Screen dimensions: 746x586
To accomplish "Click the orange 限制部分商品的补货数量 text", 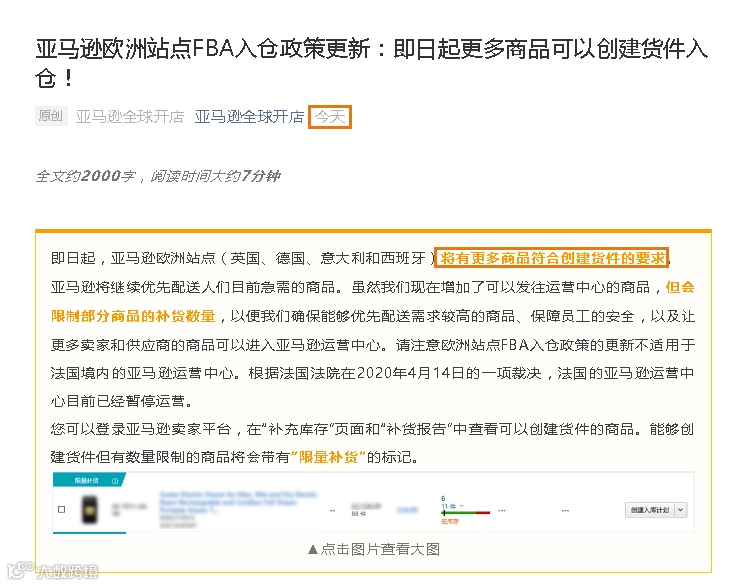I will click(x=133, y=316).
